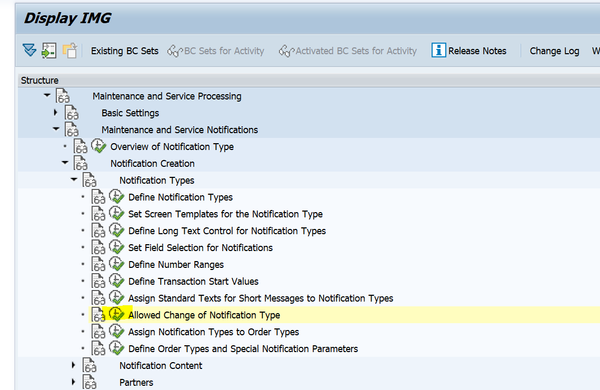Image resolution: width=600 pixels, height=390 pixels.
Task: Select Allowed Change of Notification Type row
Action: pyautogui.click(x=204, y=315)
